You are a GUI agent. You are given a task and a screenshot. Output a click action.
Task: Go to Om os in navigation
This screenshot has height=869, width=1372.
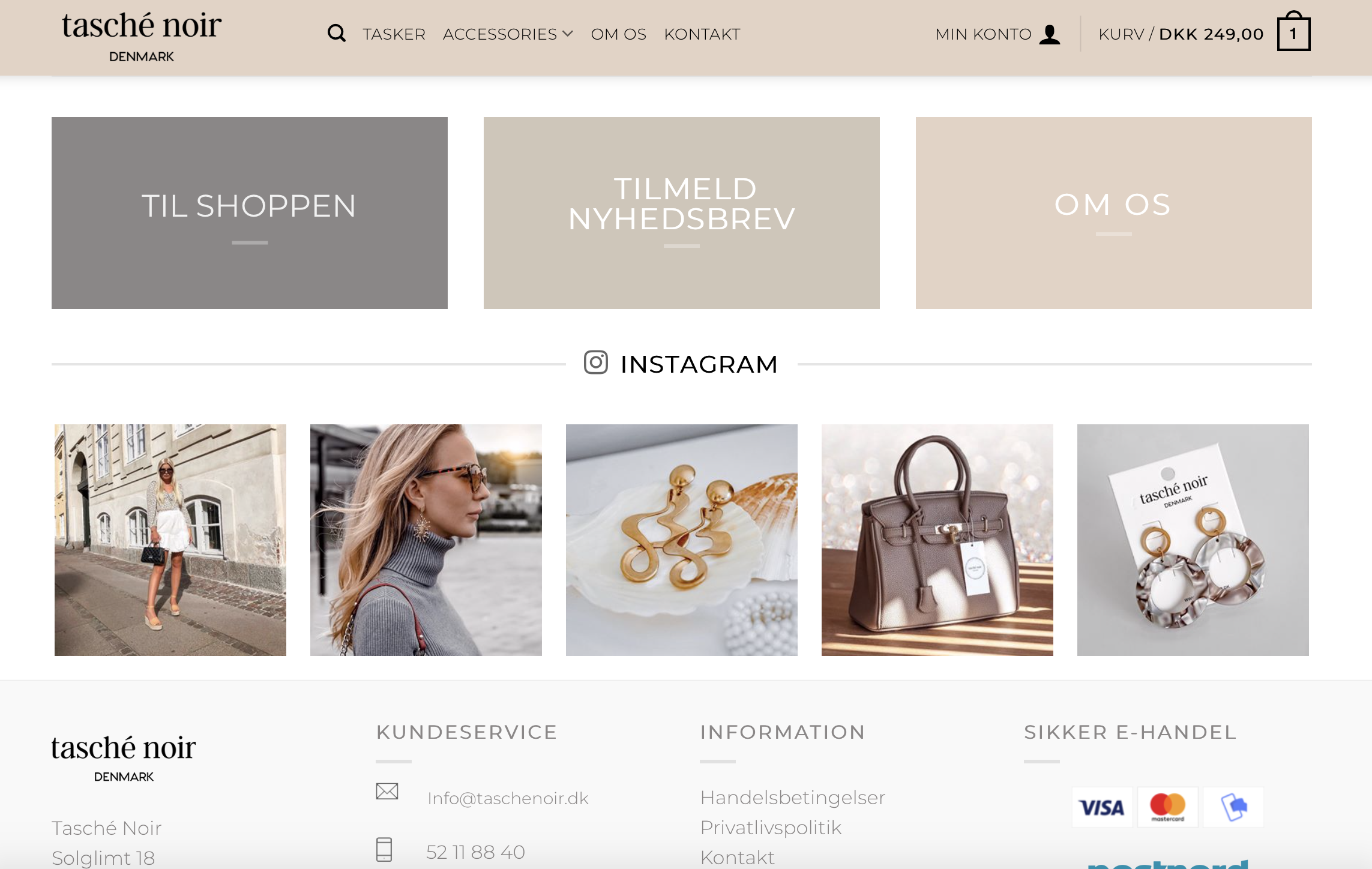pyautogui.click(x=618, y=34)
